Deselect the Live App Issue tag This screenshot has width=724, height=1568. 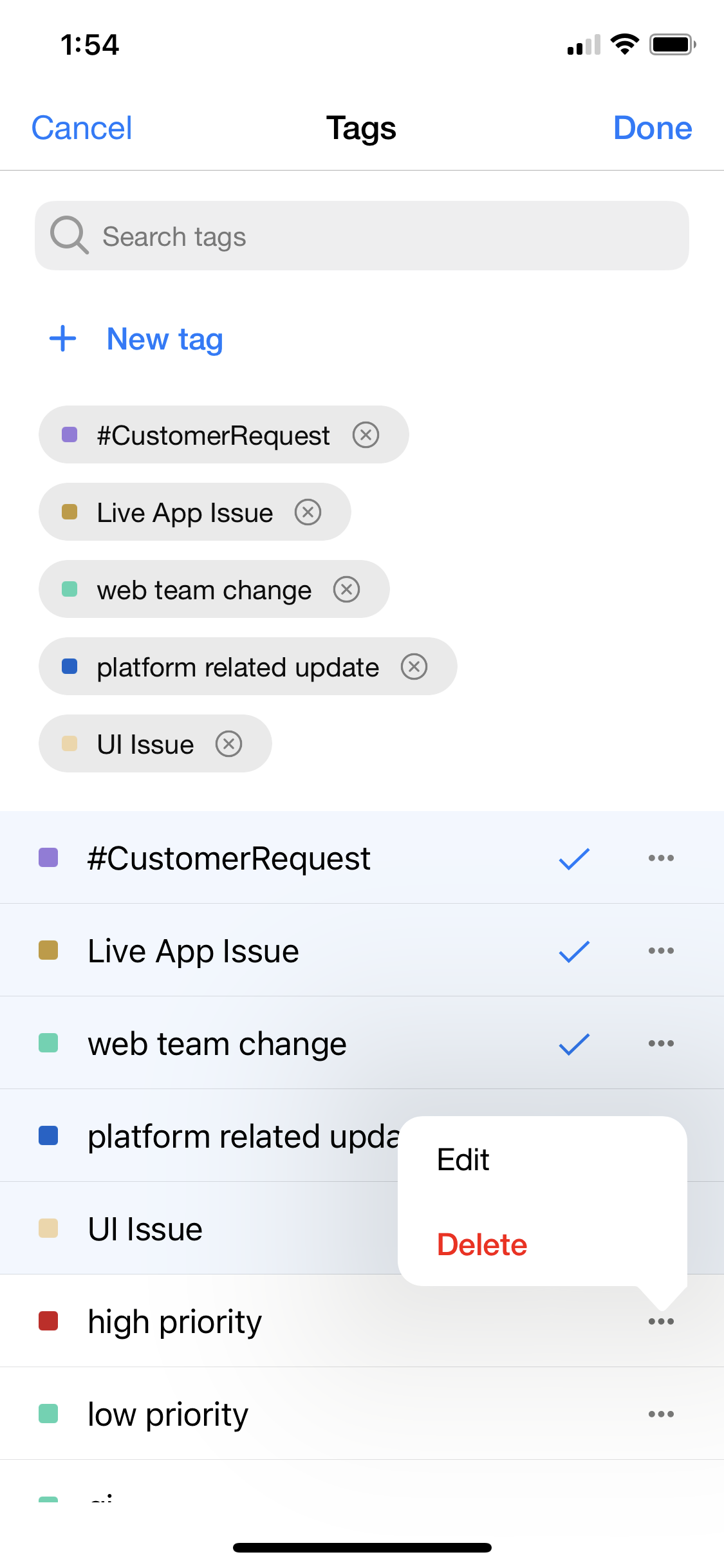[573, 950]
